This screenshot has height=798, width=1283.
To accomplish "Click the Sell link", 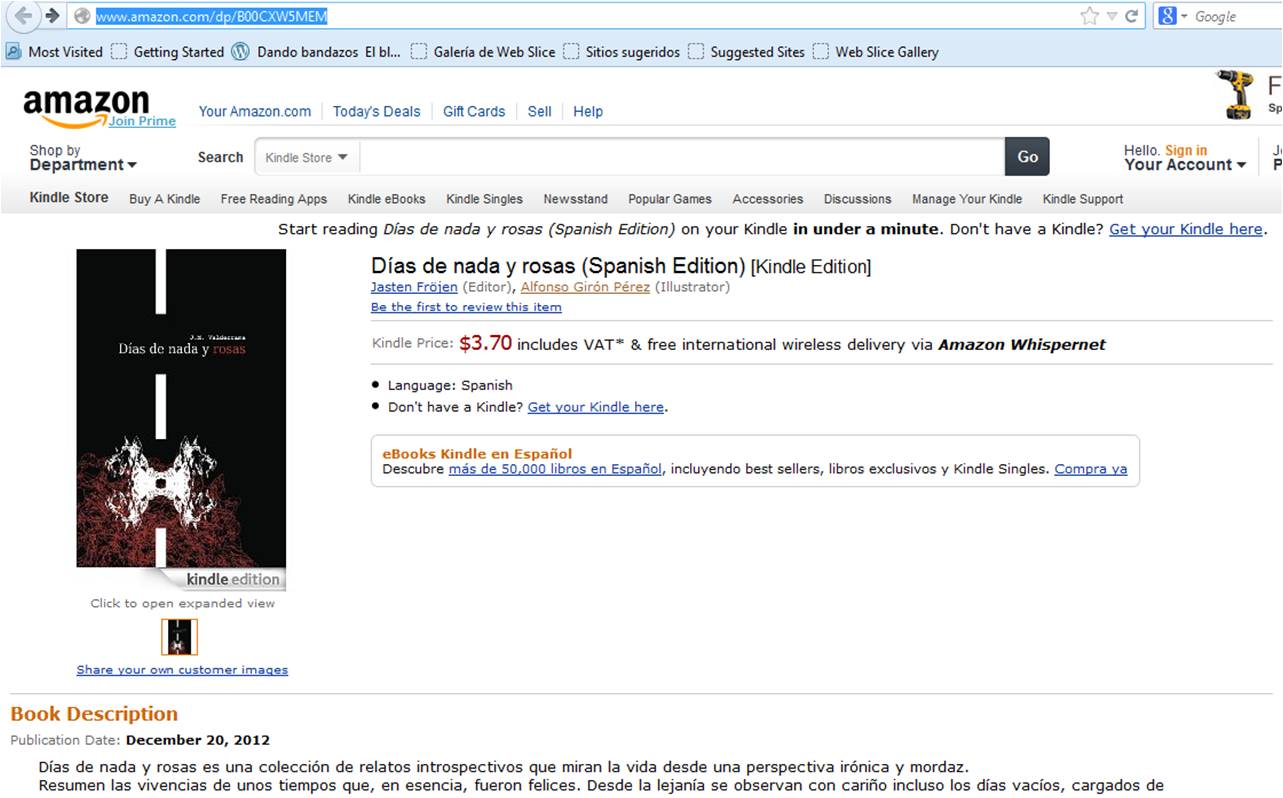I will click(540, 111).
